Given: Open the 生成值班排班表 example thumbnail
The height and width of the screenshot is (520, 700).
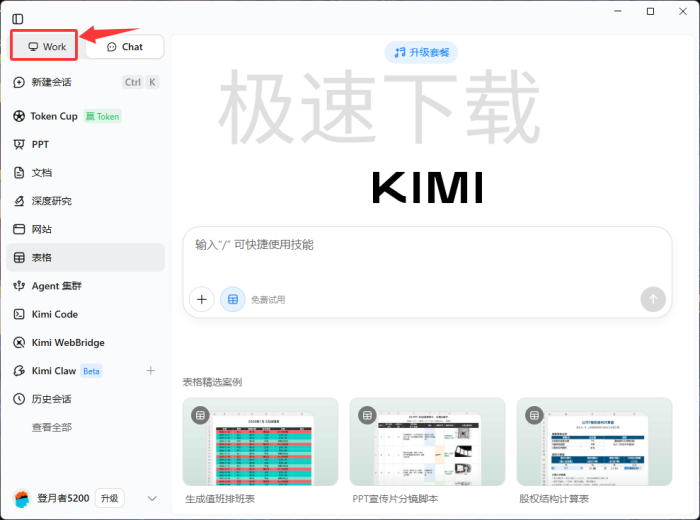Looking at the screenshot, I should pyautogui.click(x=260, y=441).
